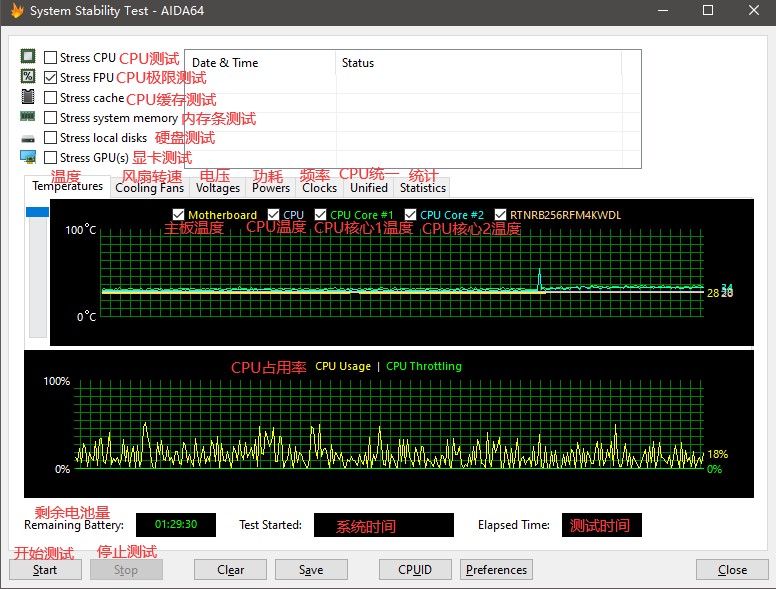Click the Remaining Battery time value 01:29:30
This screenshot has width=776, height=589.
tap(176, 525)
